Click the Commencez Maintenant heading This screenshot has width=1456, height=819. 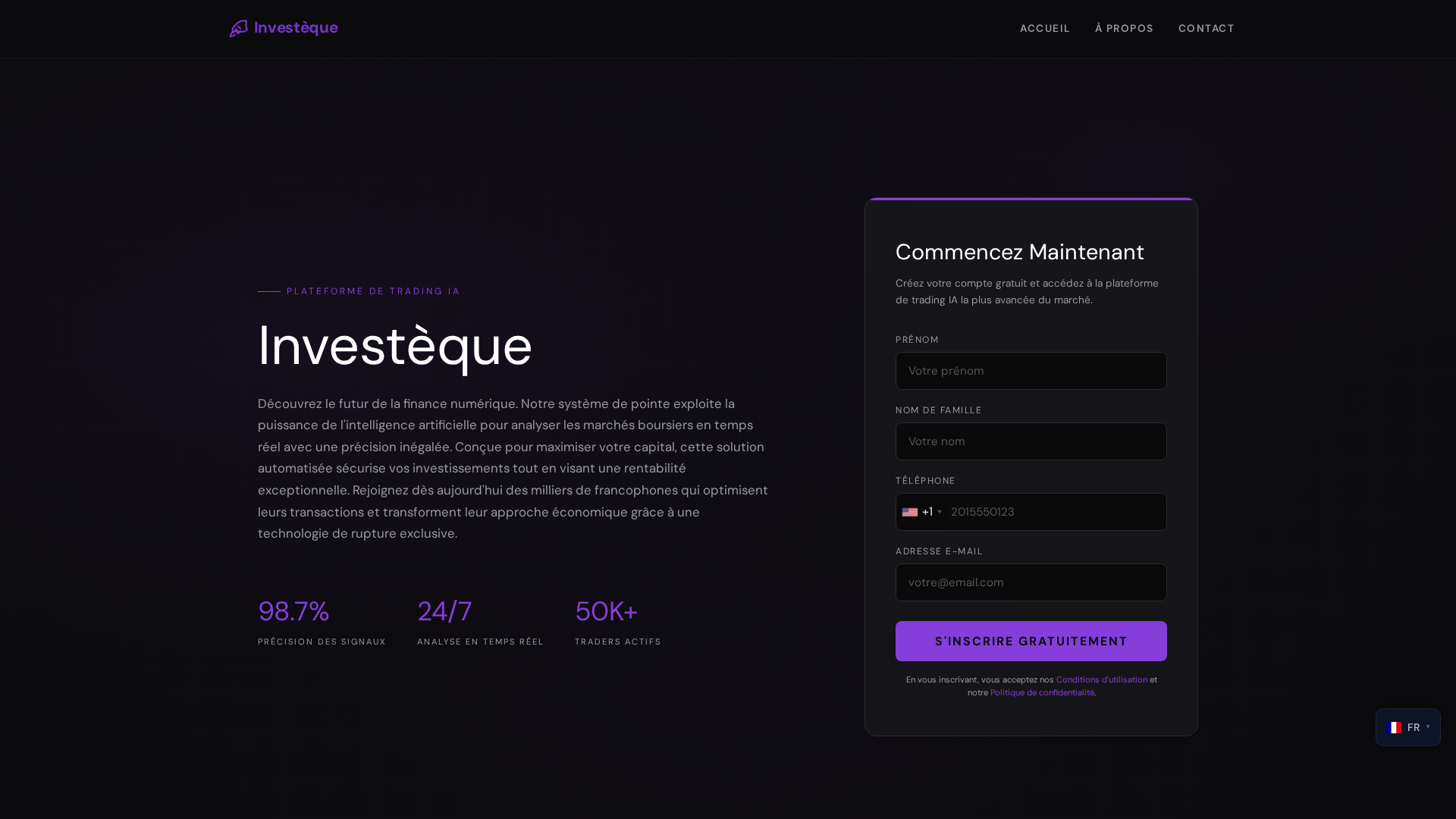[1019, 252]
